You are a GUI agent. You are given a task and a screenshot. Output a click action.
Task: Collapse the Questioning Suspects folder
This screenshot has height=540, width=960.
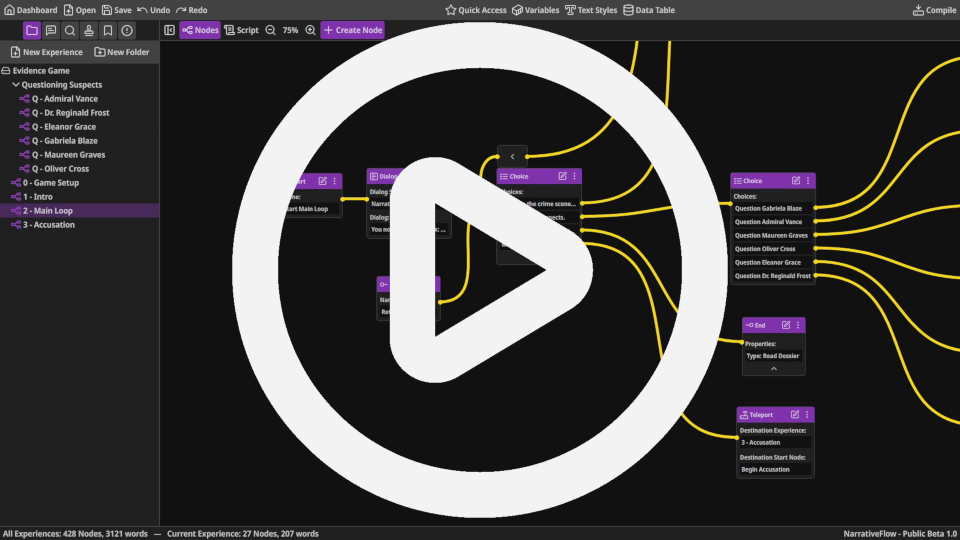pyautogui.click(x=15, y=85)
